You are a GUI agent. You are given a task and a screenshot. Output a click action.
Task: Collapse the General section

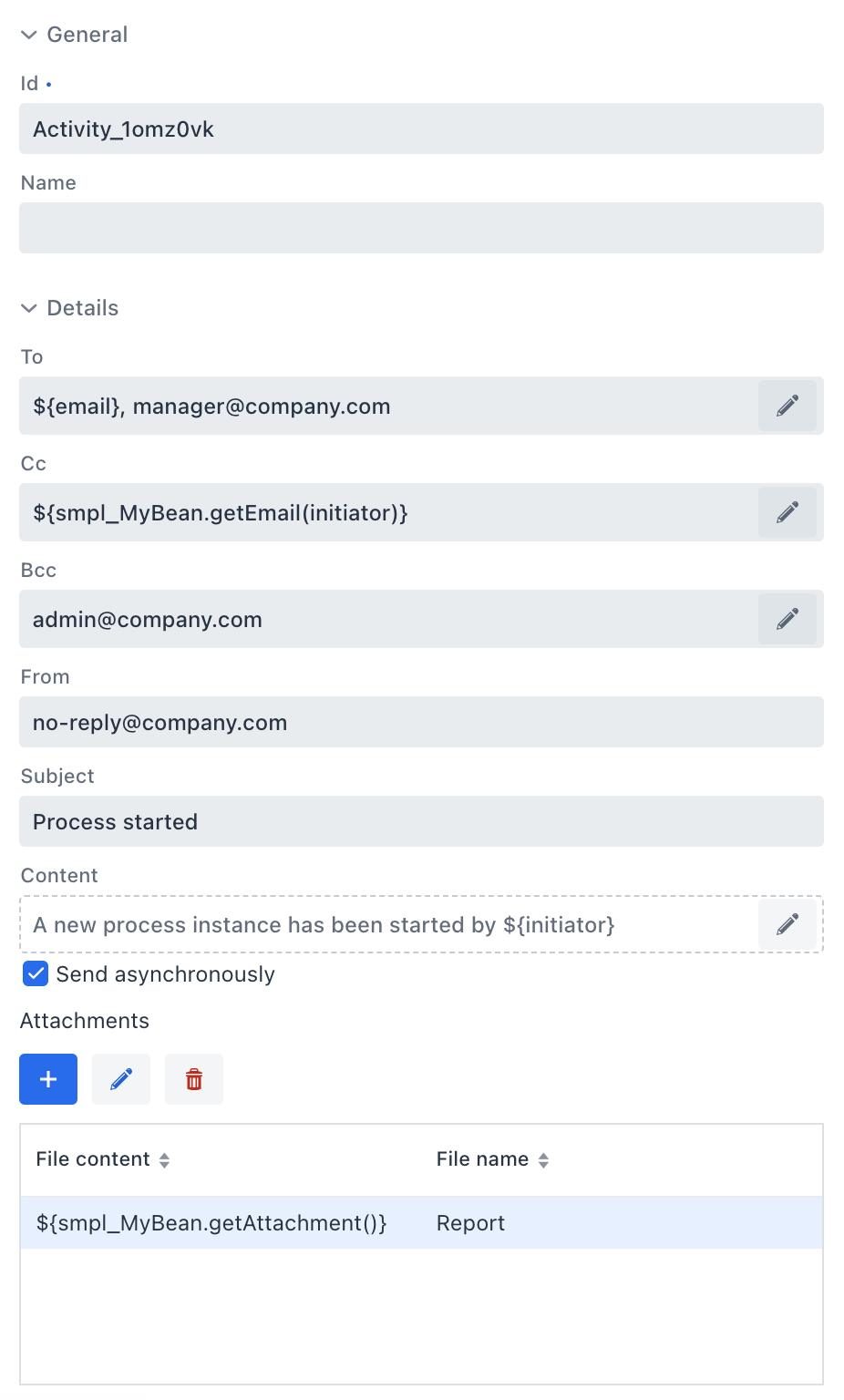(29, 34)
